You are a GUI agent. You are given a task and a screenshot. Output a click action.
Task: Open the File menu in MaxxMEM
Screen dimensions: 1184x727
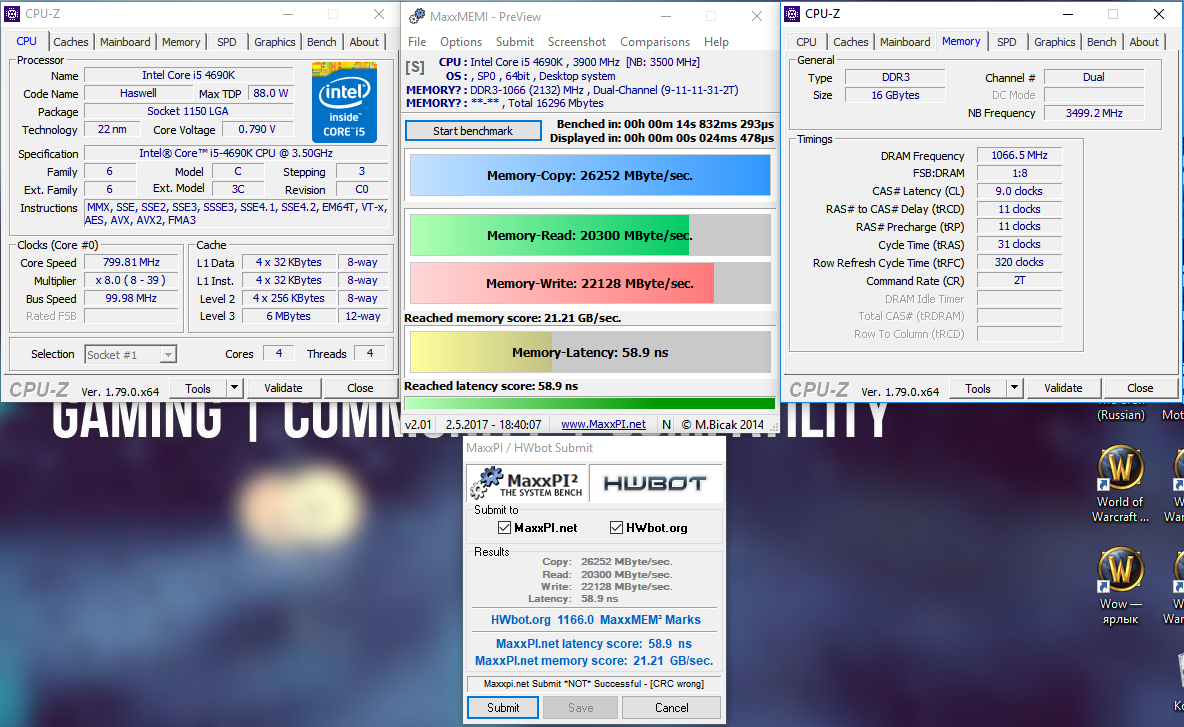pos(417,42)
